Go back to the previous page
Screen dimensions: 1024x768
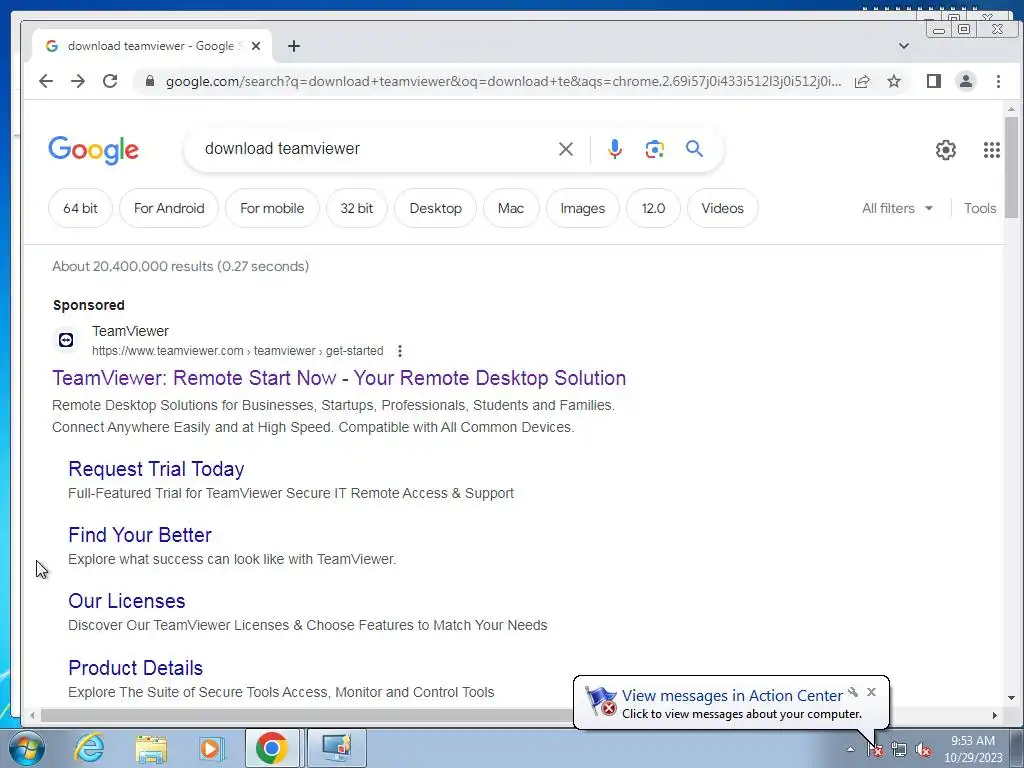[x=46, y=81]
